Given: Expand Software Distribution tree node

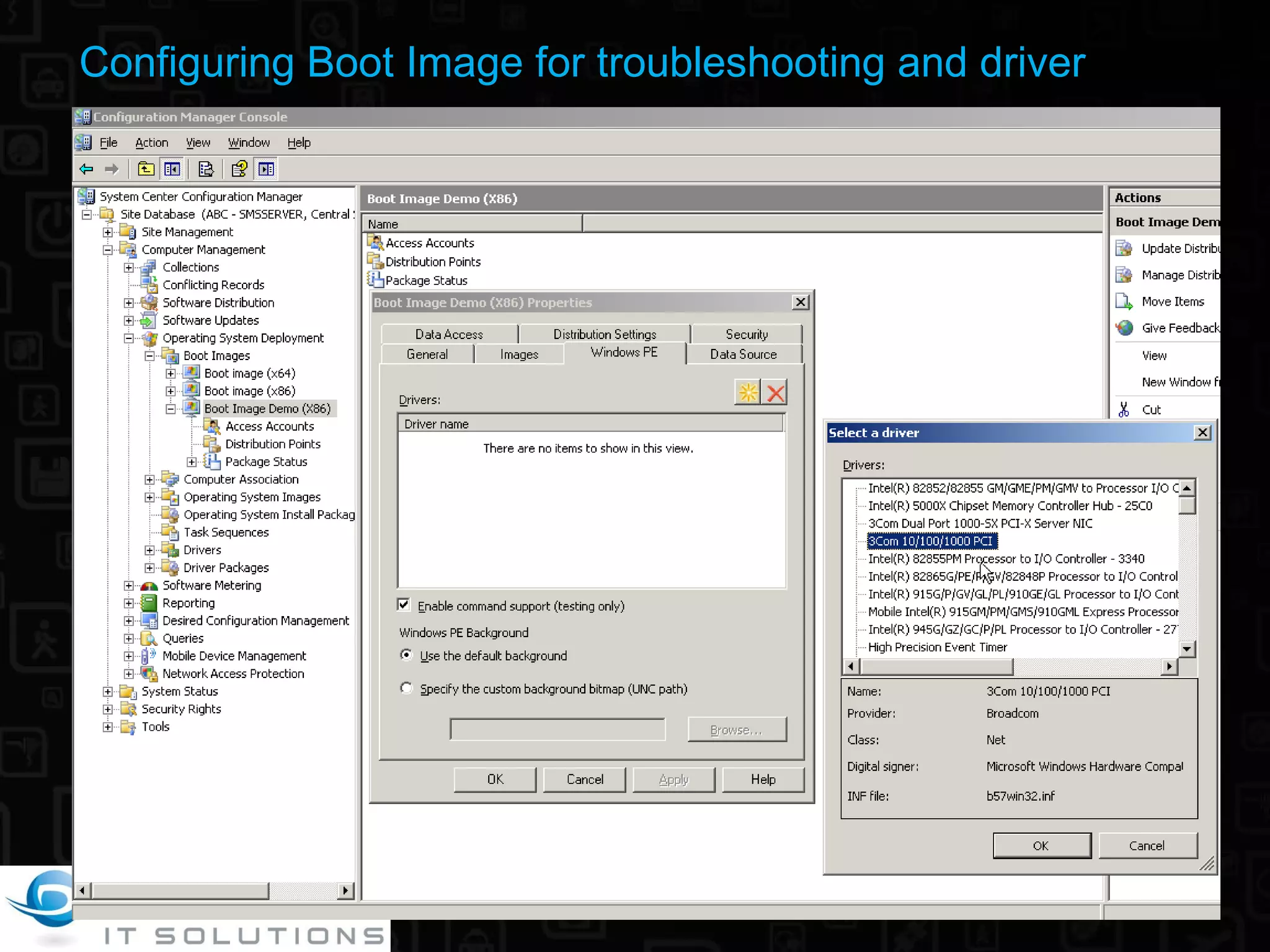Looking at the screenshot, I should pos(128,303).
